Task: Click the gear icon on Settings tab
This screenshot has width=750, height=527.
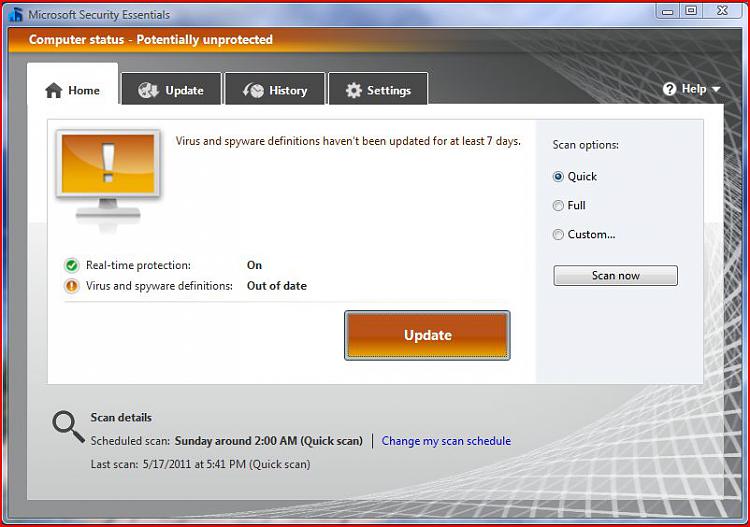Action: click(353, 90)
